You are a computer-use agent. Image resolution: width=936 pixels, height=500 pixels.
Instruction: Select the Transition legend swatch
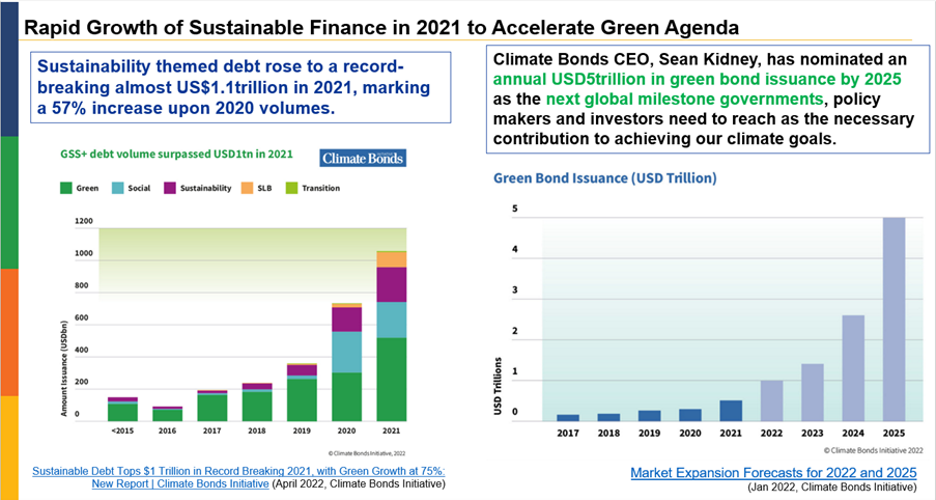[x=291, y=188]
